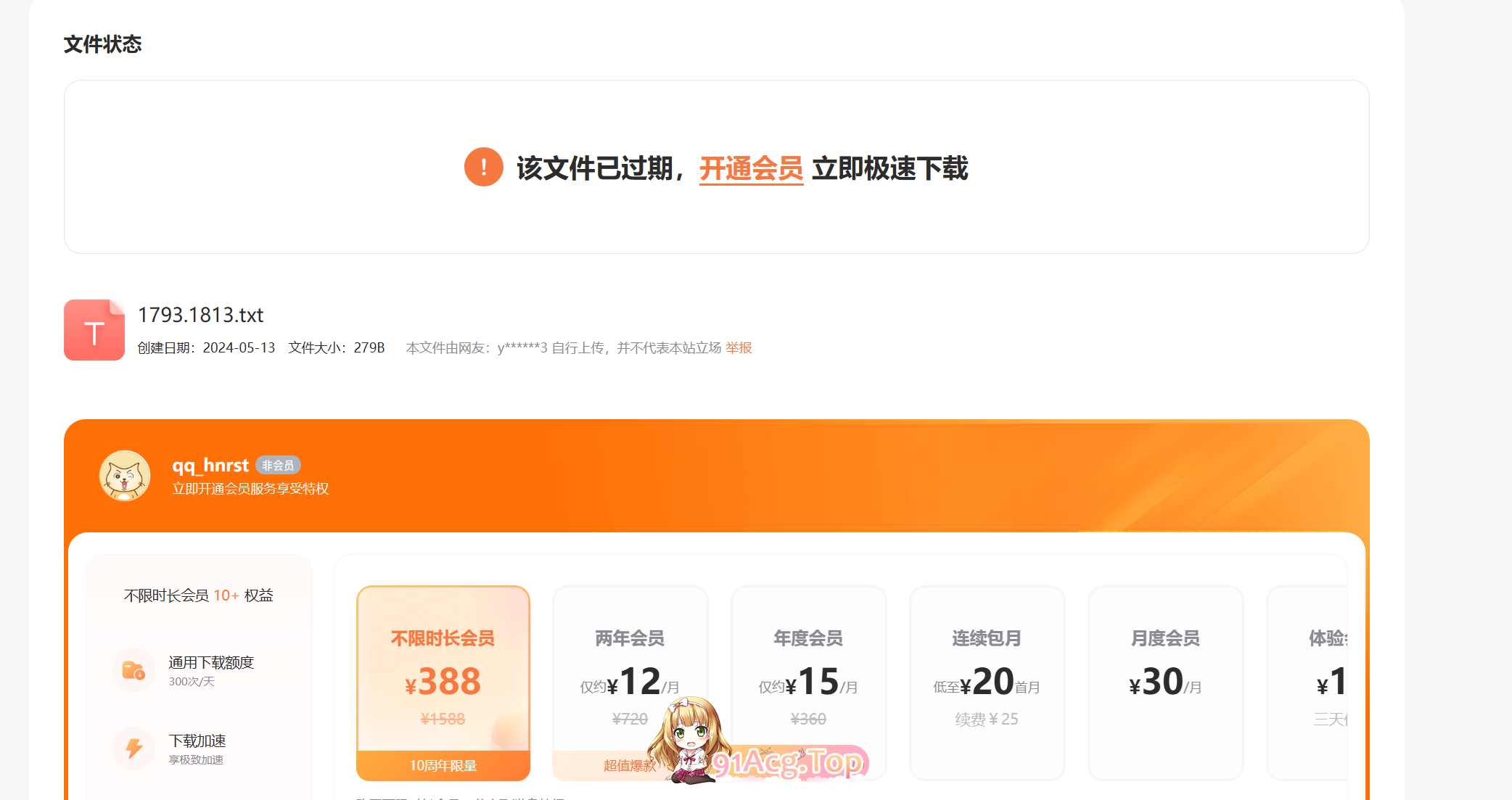Select the 两年会员 ¥12 per month plan
1512x800 pixels.
click(630, 683)
